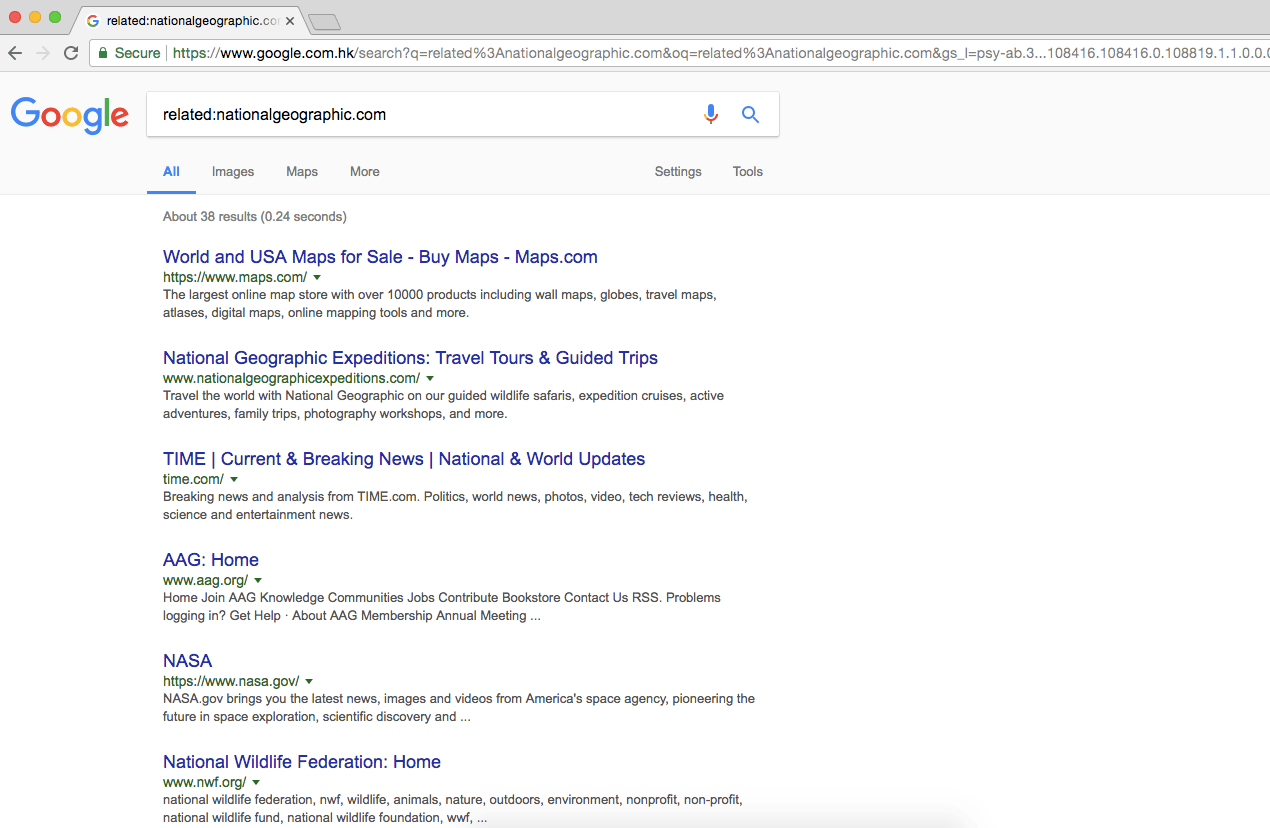Viewport: 1270px width, 828px height.
Task: Open World and USA Maps for Sale result
Action: click(x=380, y=257)
